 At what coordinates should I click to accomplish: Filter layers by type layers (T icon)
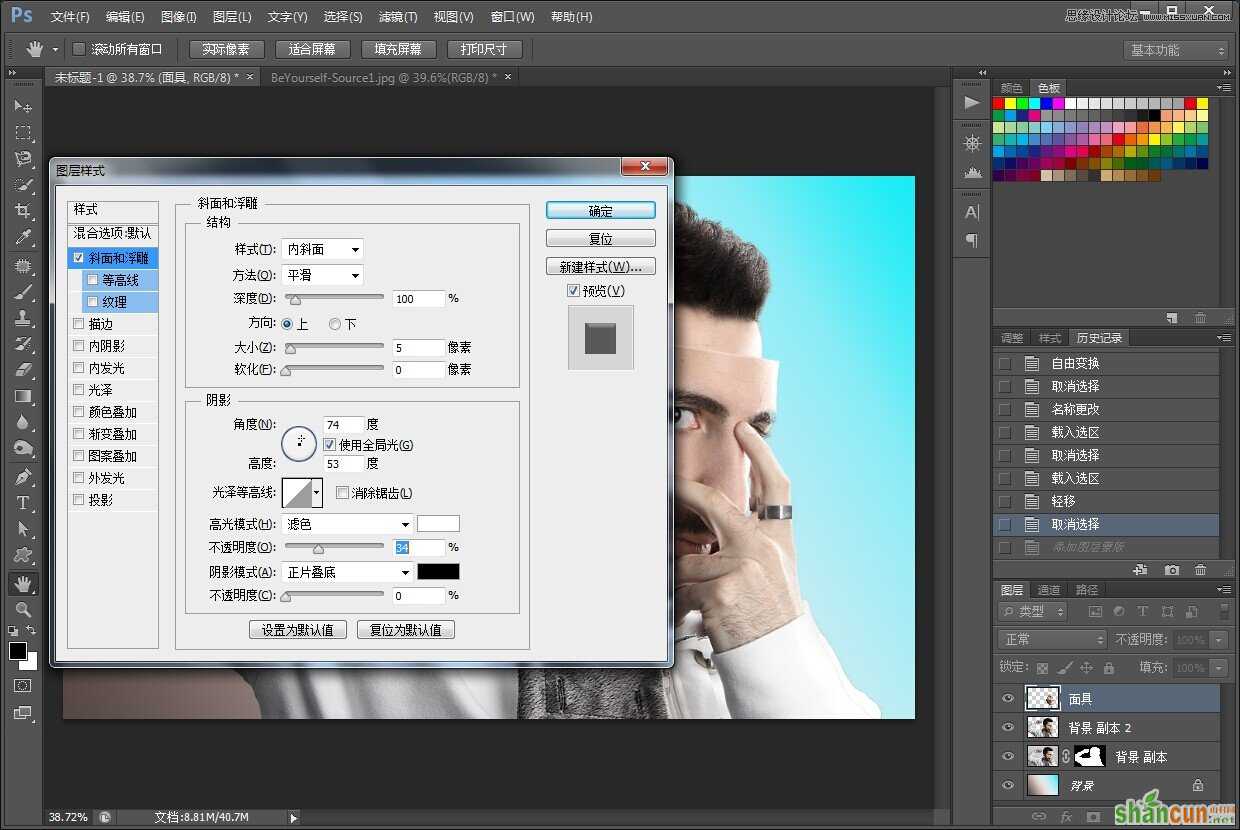(x=1142, y=611)
